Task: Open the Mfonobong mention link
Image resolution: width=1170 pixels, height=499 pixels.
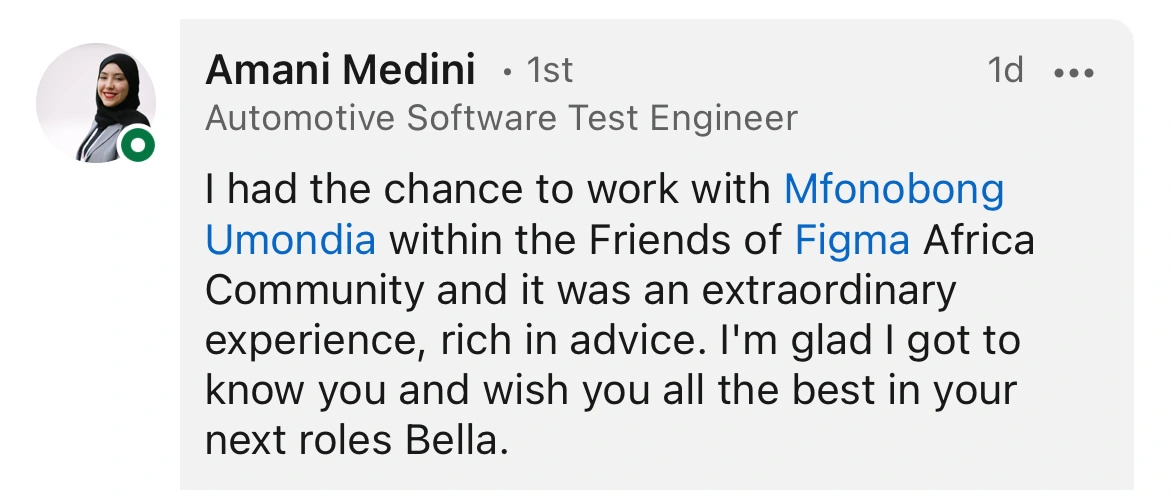Action: (894, 190)
